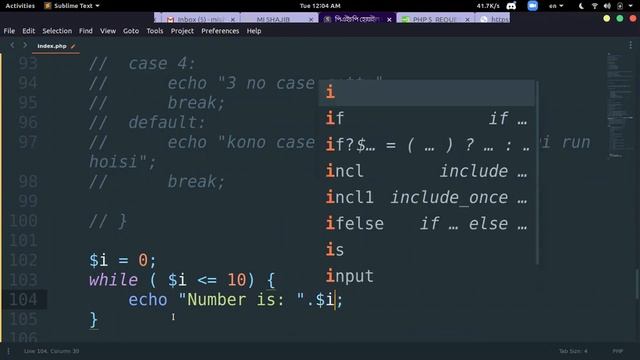
Task: Choose the 'incl' include completion
Action: click(427, 171)
